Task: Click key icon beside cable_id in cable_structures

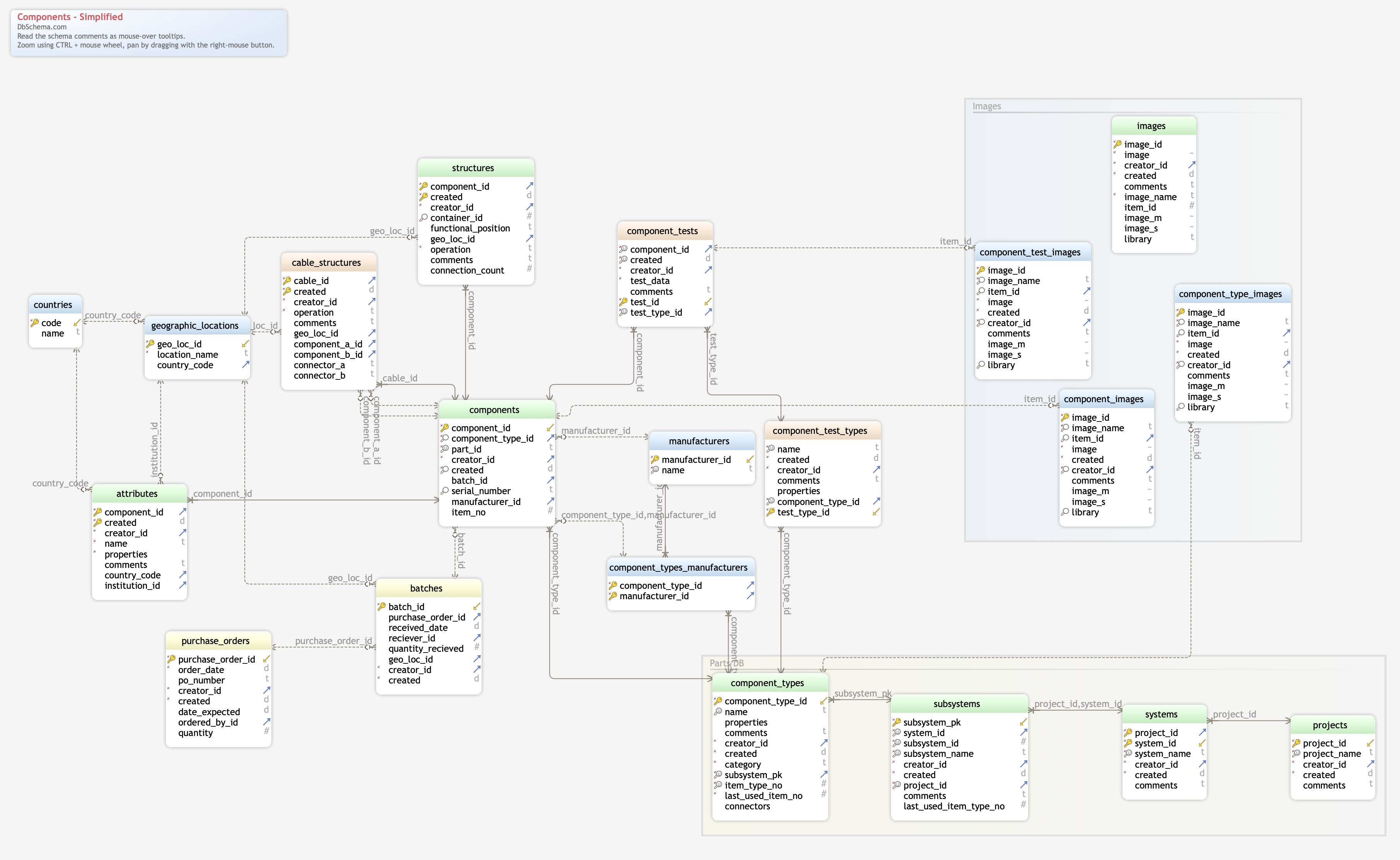Action: 287,280
